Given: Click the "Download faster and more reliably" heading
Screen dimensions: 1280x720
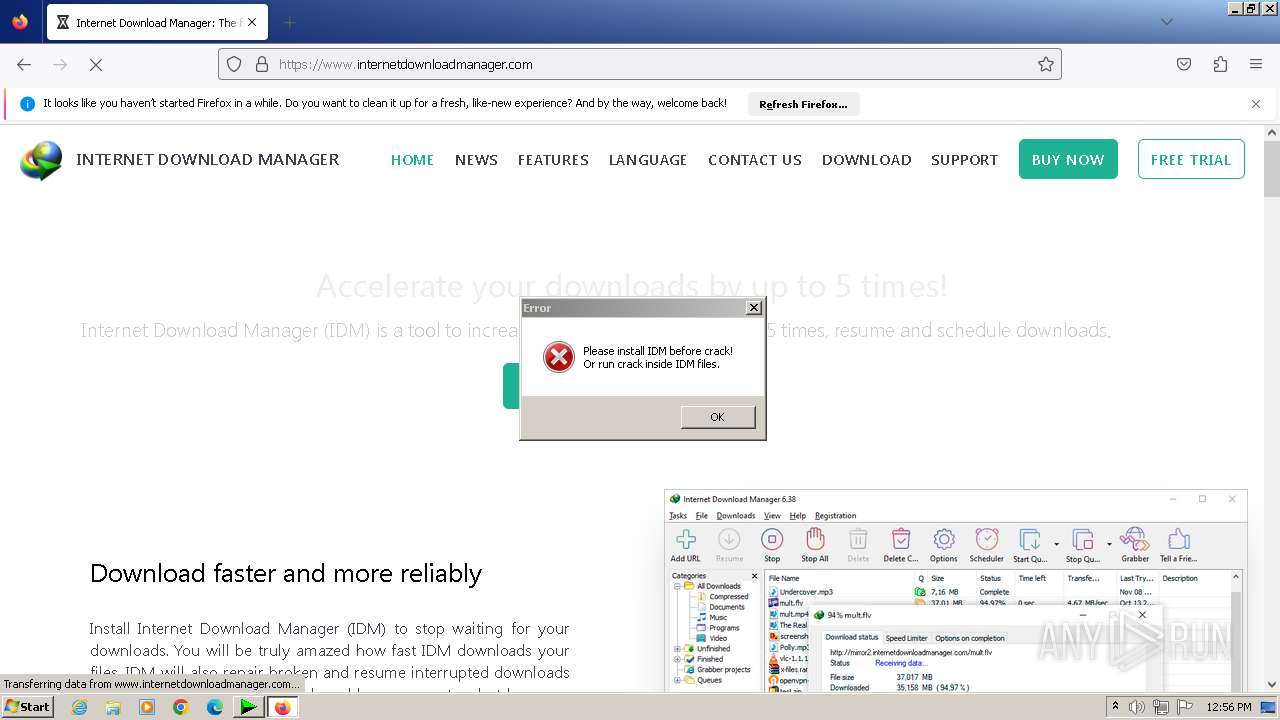Looking at the screenshot, I should click(286, 573).
